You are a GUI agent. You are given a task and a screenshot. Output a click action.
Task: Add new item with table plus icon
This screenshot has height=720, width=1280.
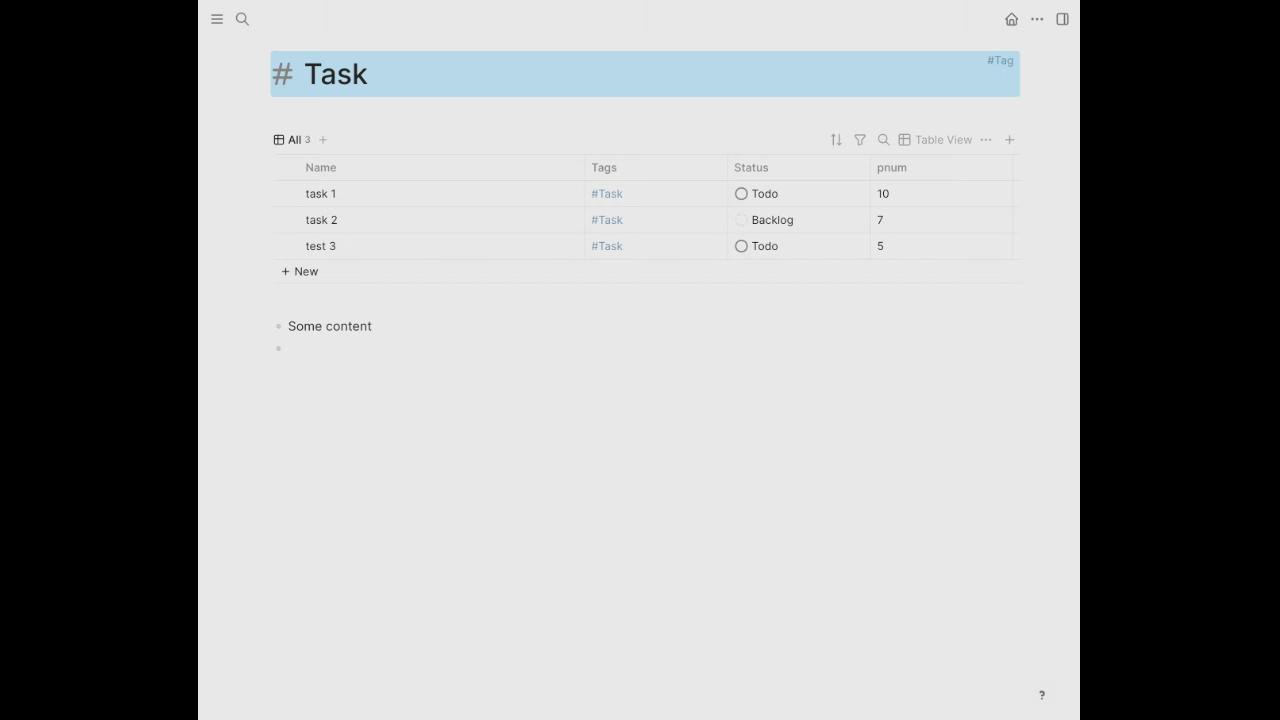point(1010,140)
